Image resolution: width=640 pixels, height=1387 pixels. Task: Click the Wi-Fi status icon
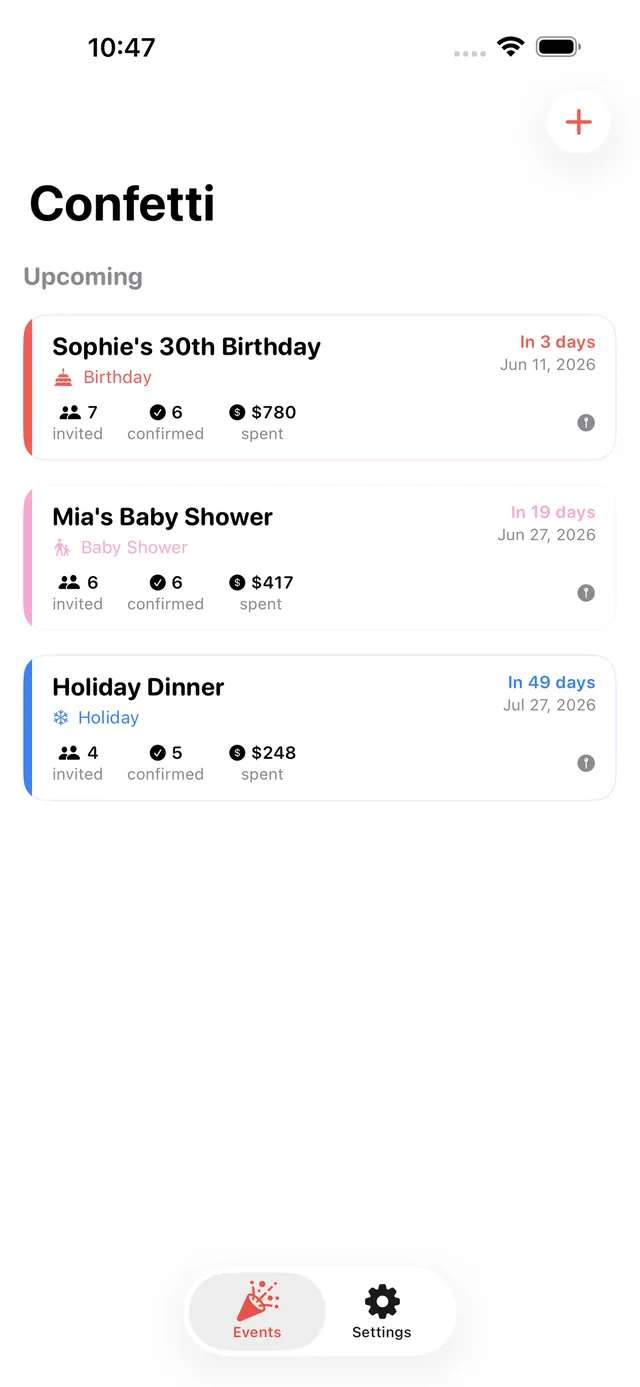511,46
